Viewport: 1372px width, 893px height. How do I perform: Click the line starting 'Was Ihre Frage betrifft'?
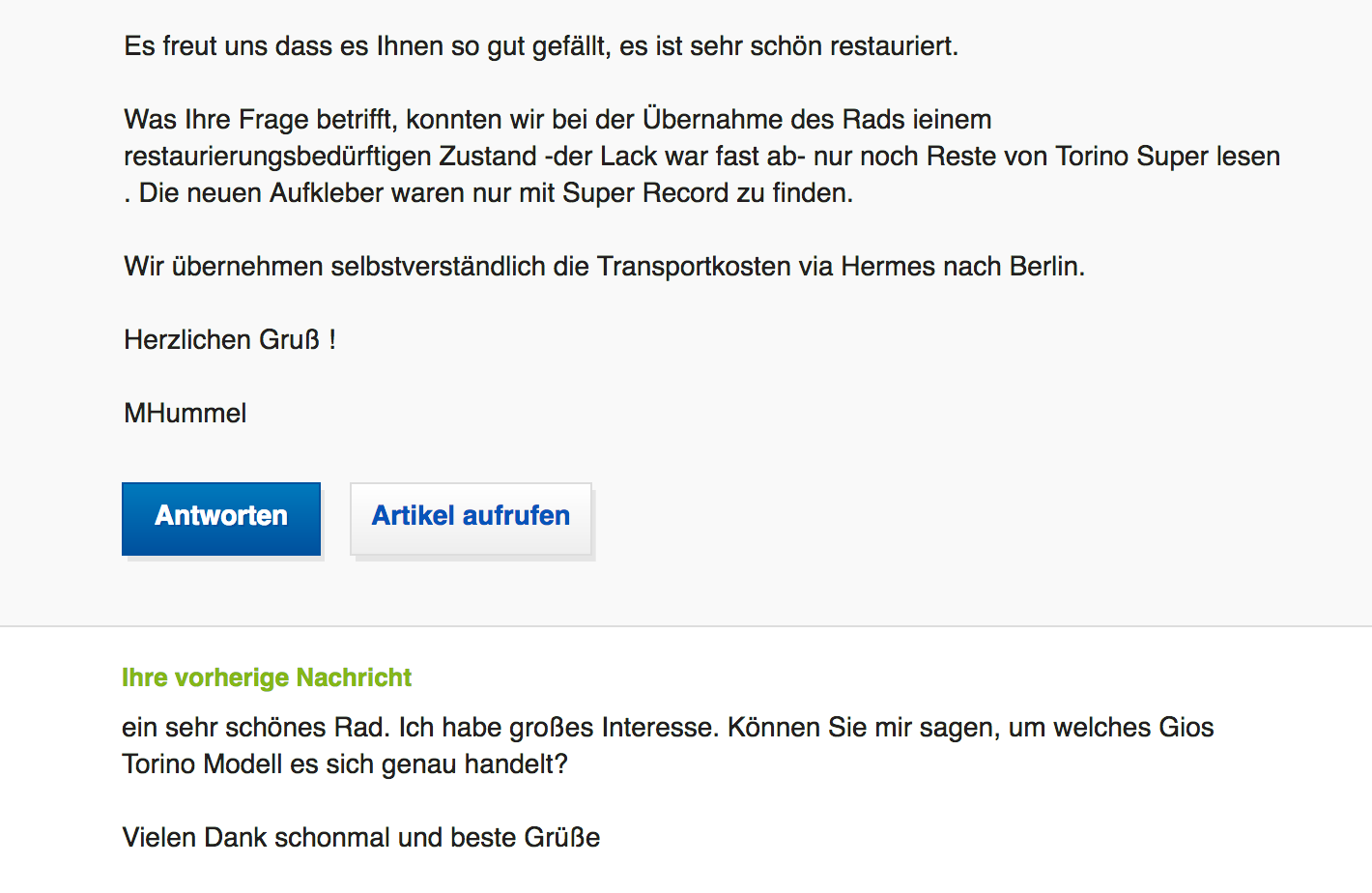[x=557, y=120]
